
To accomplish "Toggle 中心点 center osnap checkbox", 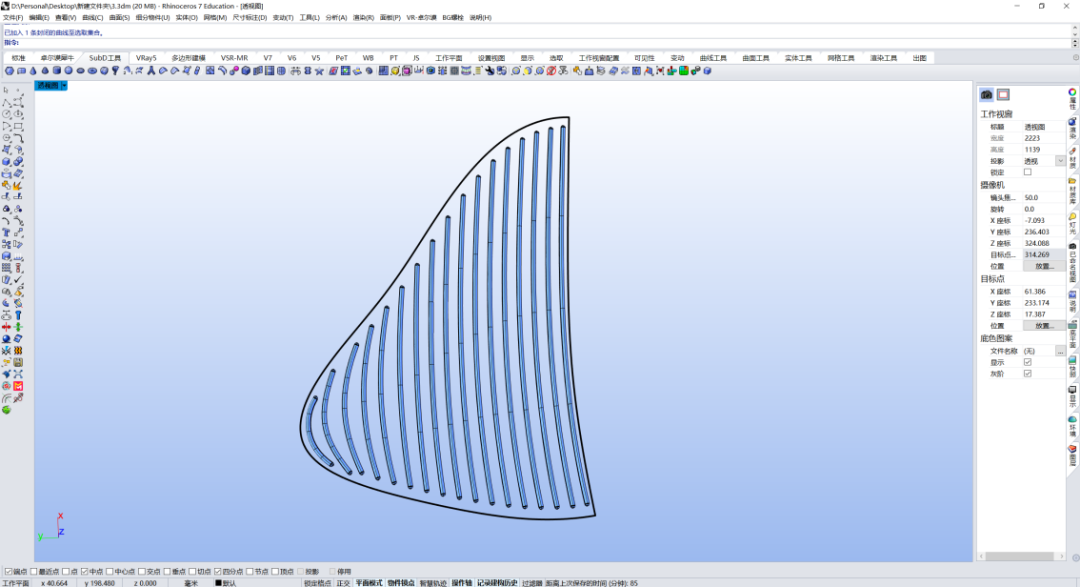I will tap(109, 571).
